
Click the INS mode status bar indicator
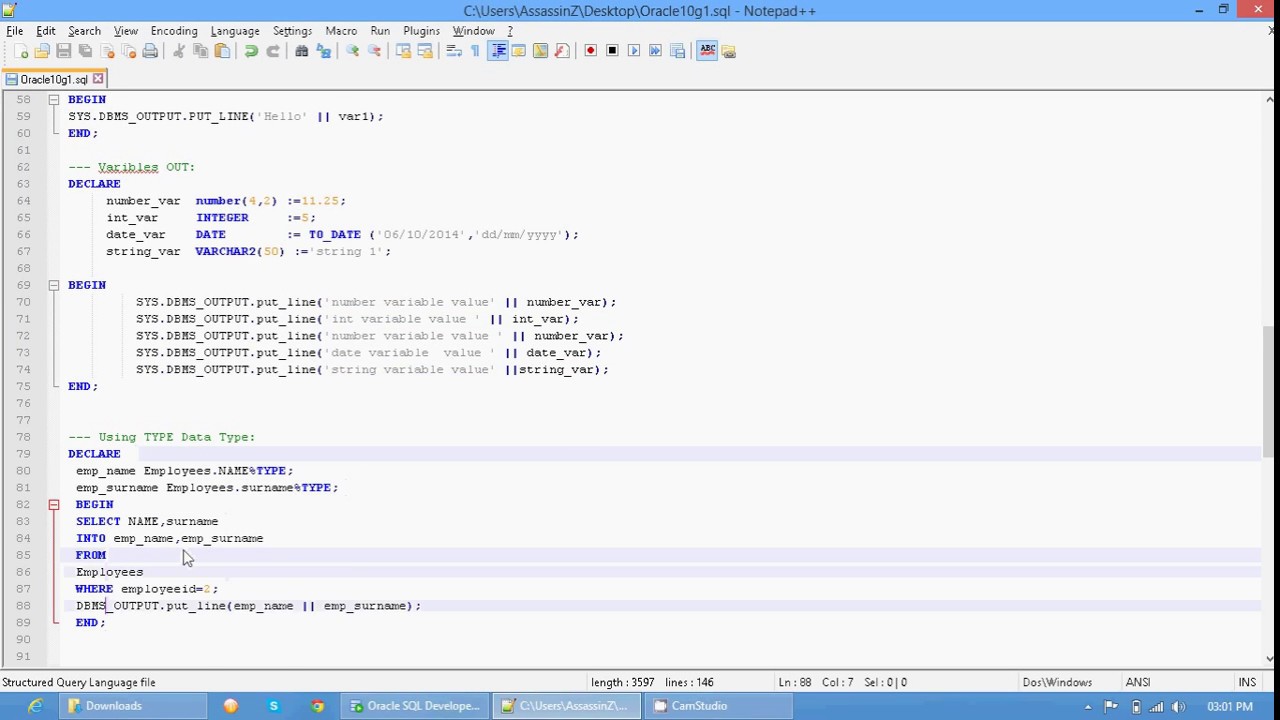click(1246, 682)
